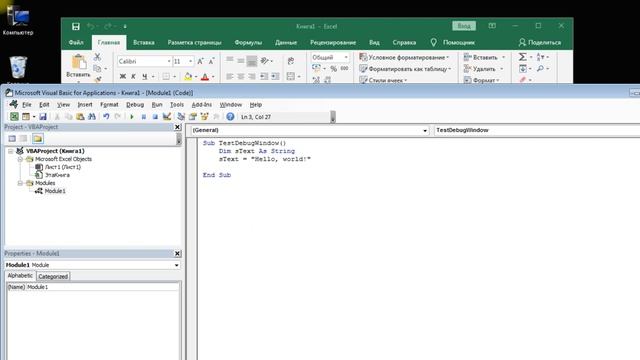Image resolution: width=640 pixels, height=360 pixels.
Task: Click View Object icon in Project panel
Action: pyautogui.click(x=24, y=139)
